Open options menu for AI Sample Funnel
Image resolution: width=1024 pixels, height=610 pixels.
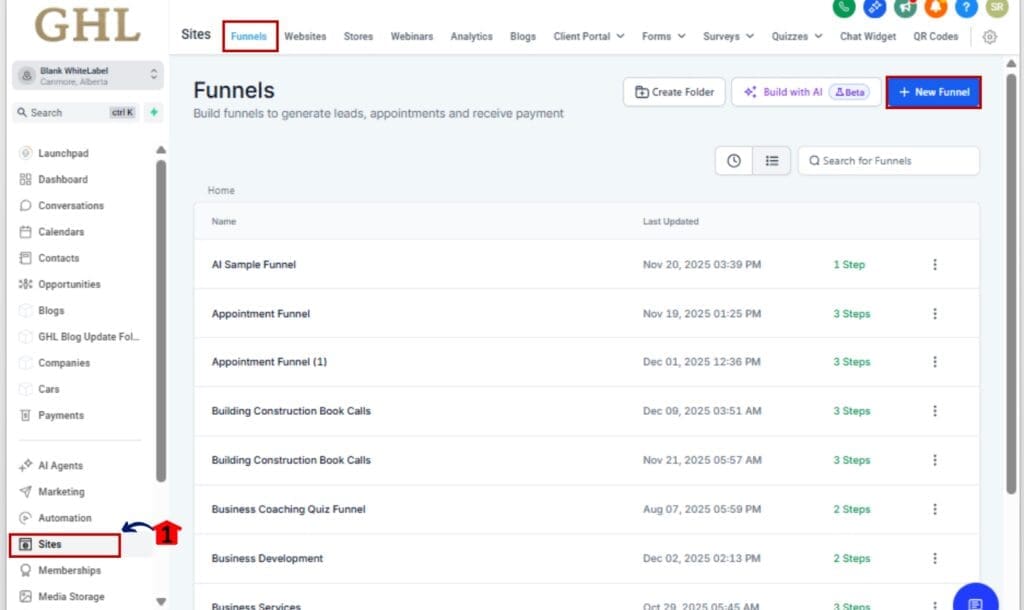[x=935, y=264]
